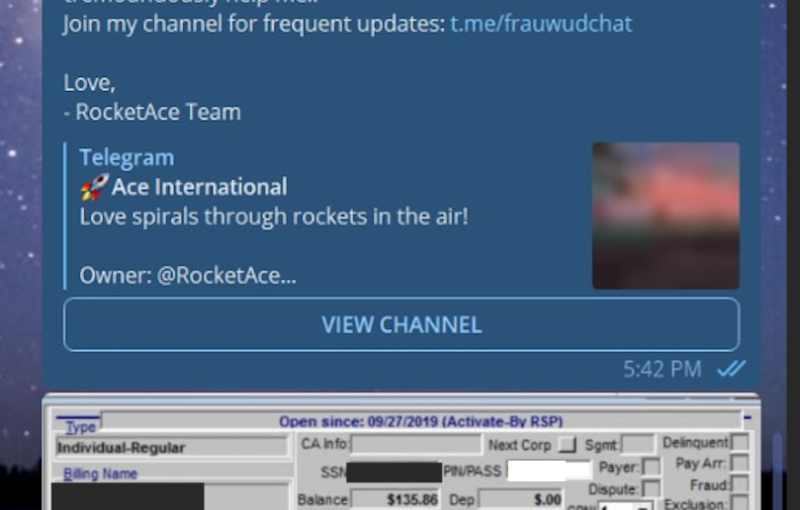Check the Dispute checkbox
The image size is (800, 510).
tap(650, 488)
